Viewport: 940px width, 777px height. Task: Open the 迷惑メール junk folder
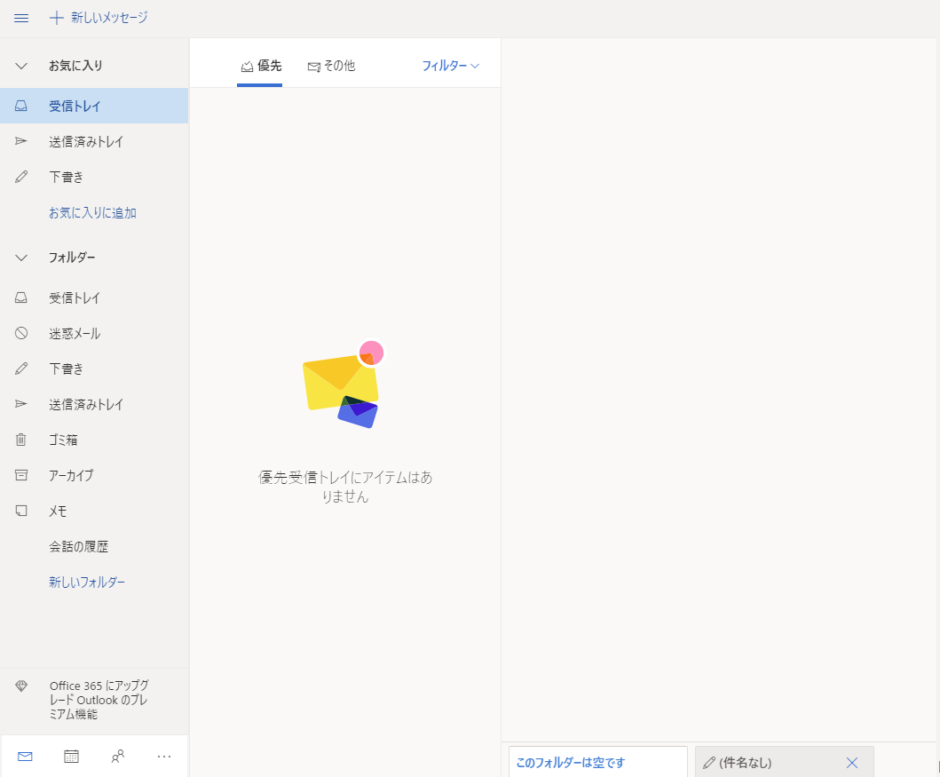pyautogui.click(x=74, y=334)
